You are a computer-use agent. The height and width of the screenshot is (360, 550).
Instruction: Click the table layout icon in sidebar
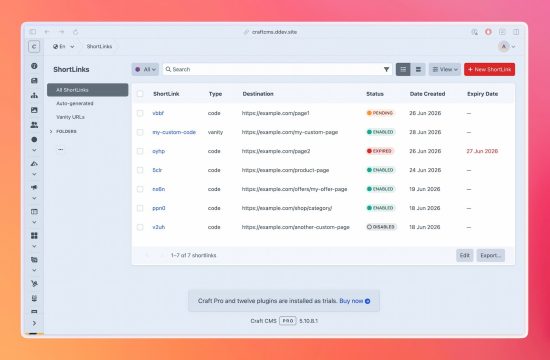tap(34, 212)
